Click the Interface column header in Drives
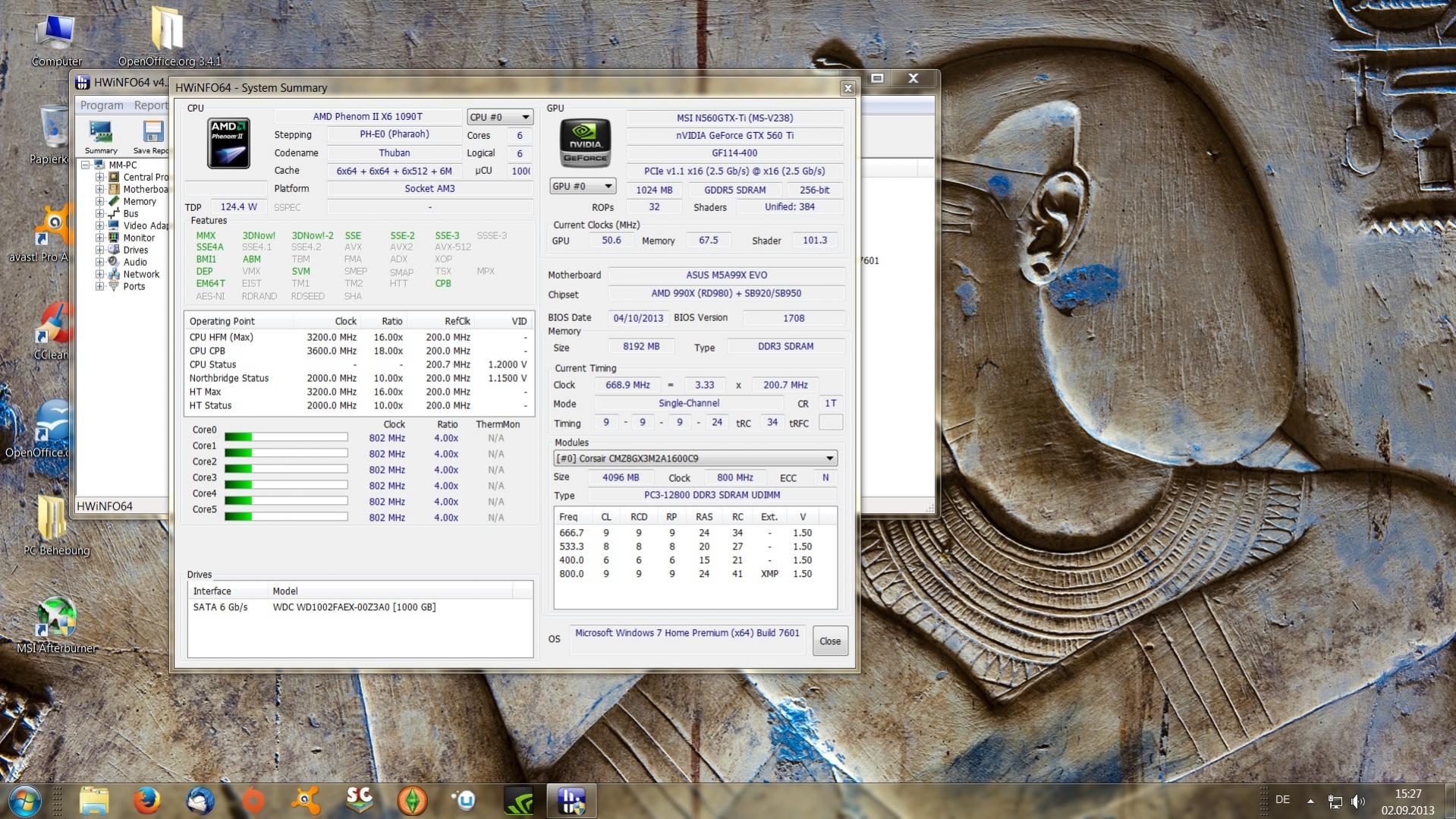This screenshot has width=1456, height=819. pyautogui.click(x=228, y=591)
